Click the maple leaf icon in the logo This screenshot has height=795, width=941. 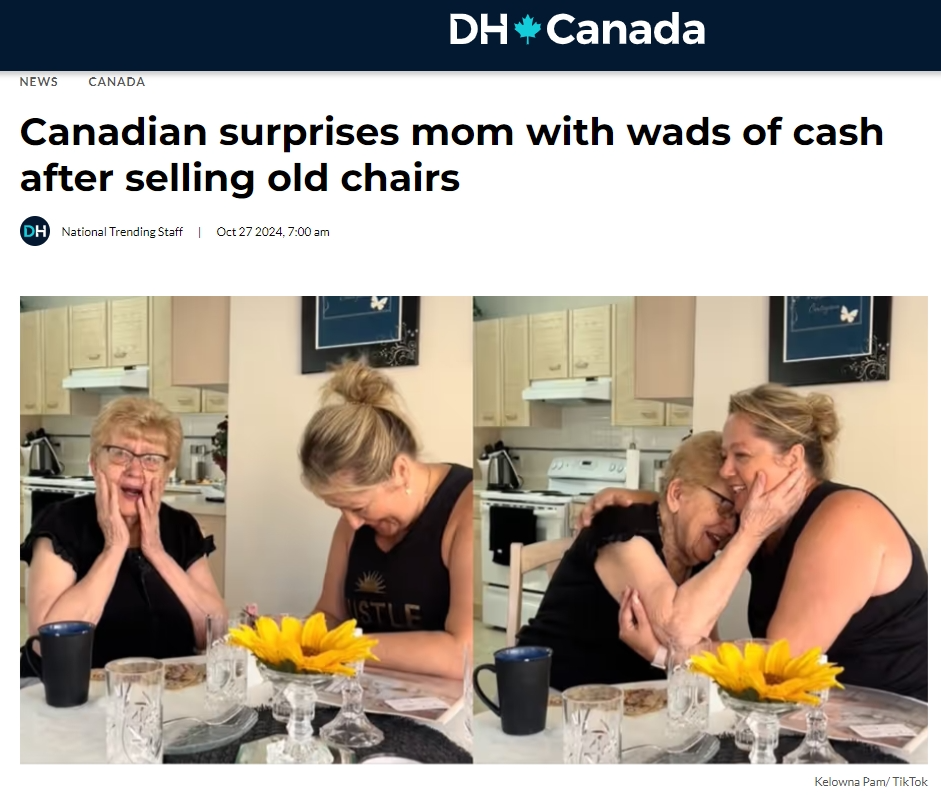tap(528, 29)
